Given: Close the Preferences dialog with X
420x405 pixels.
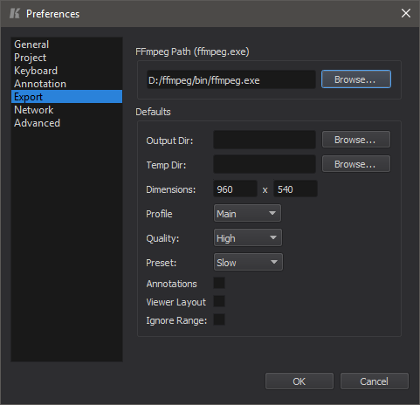Looking at the screenshot, I should [406, 13].
